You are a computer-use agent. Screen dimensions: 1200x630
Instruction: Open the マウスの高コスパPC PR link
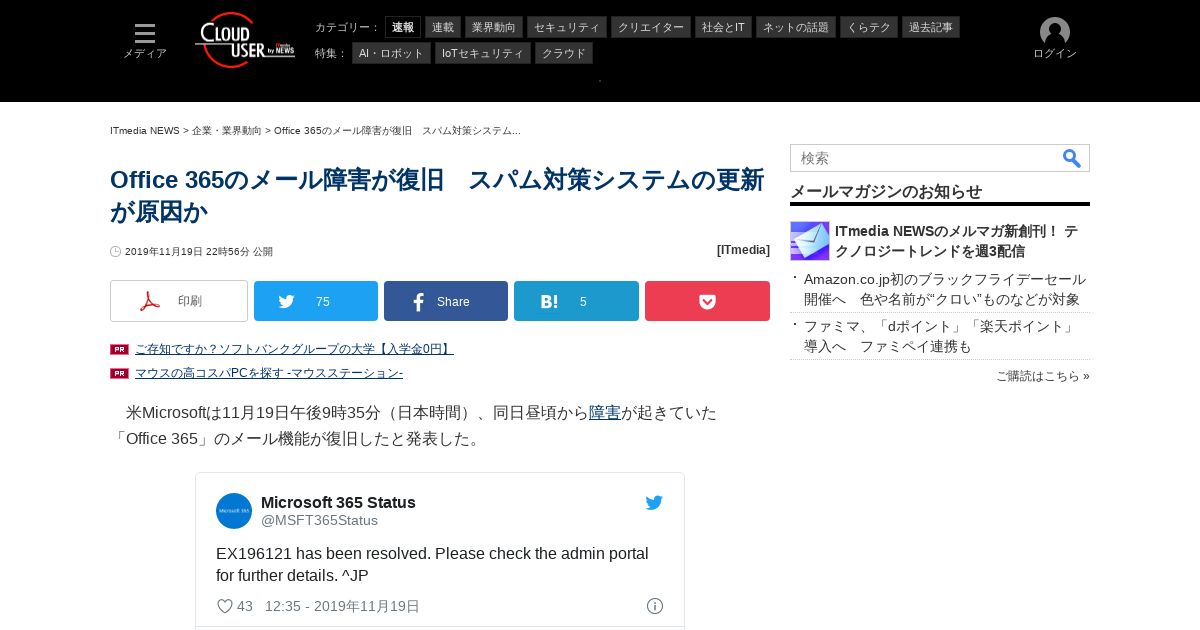click(x=269, y=373)
